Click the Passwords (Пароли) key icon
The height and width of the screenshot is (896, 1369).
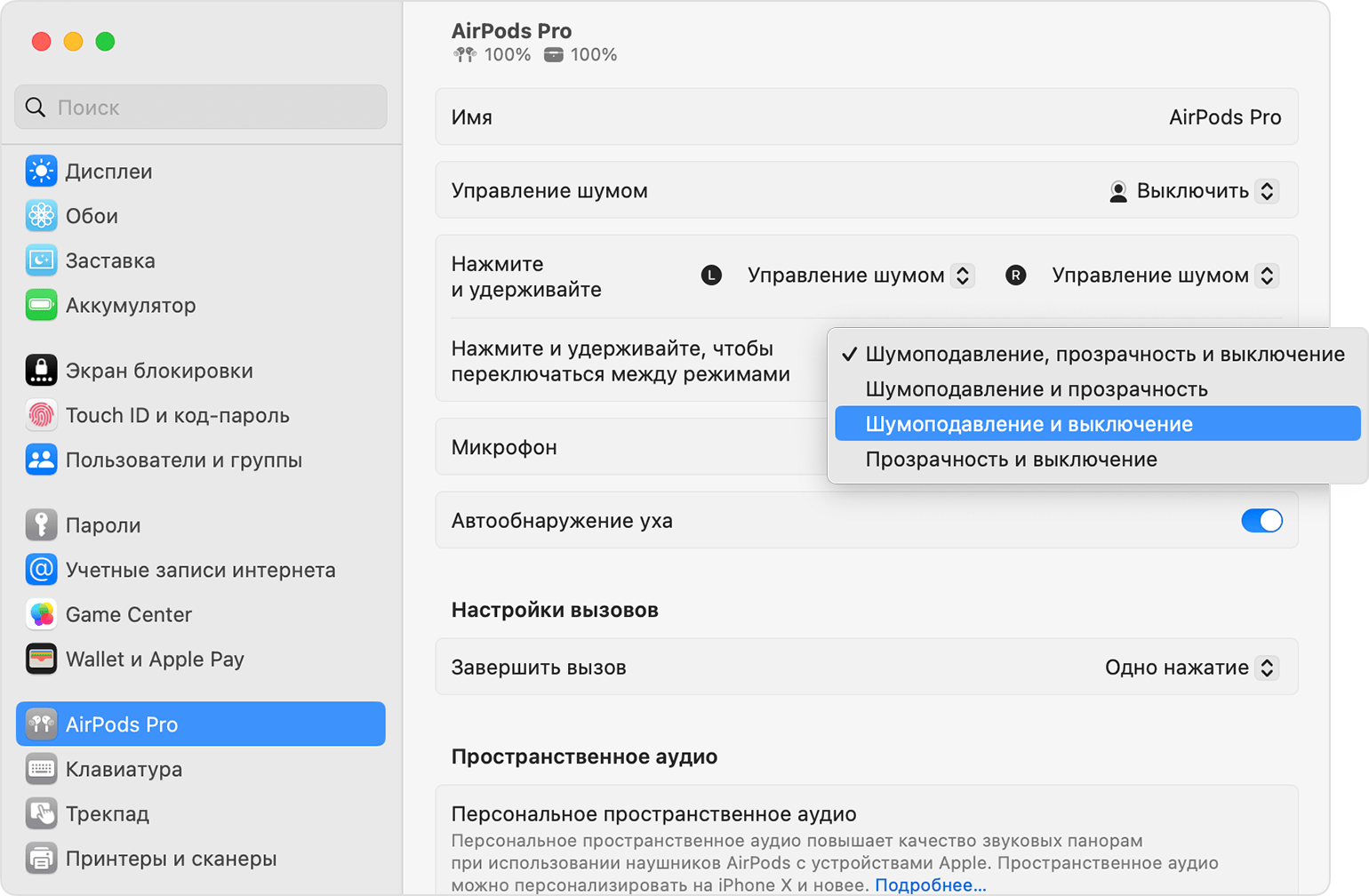click(x=41, y=525)
